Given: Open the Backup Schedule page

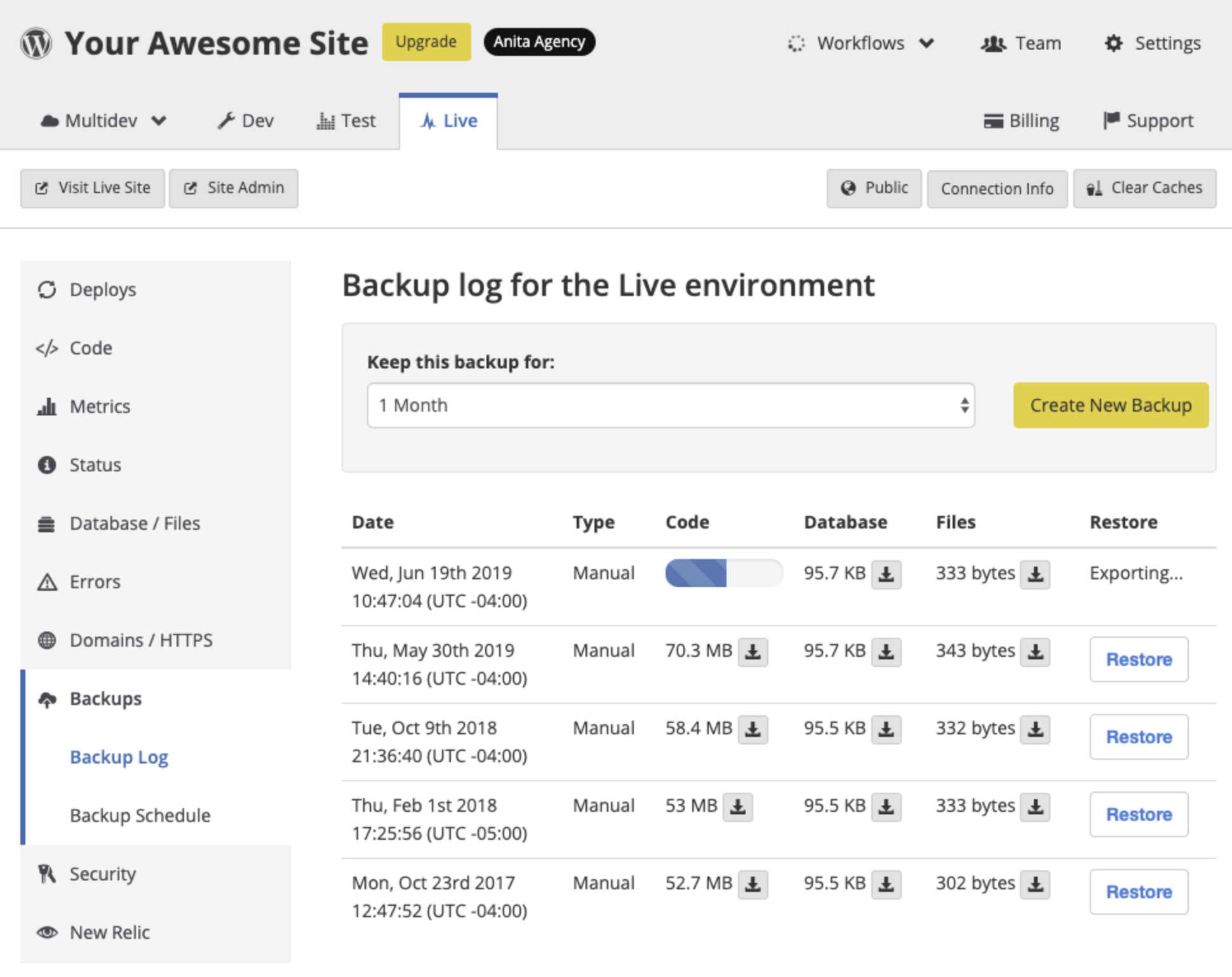Looking at the screenshot, I should coord(140,815).
